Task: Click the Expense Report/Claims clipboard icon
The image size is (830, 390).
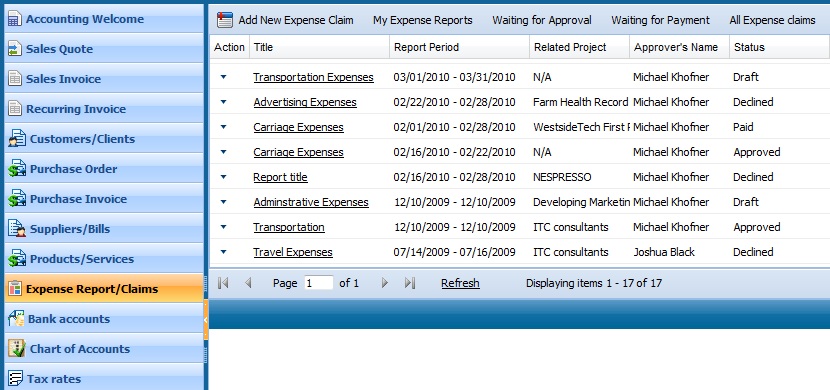Action: point(15,289)
